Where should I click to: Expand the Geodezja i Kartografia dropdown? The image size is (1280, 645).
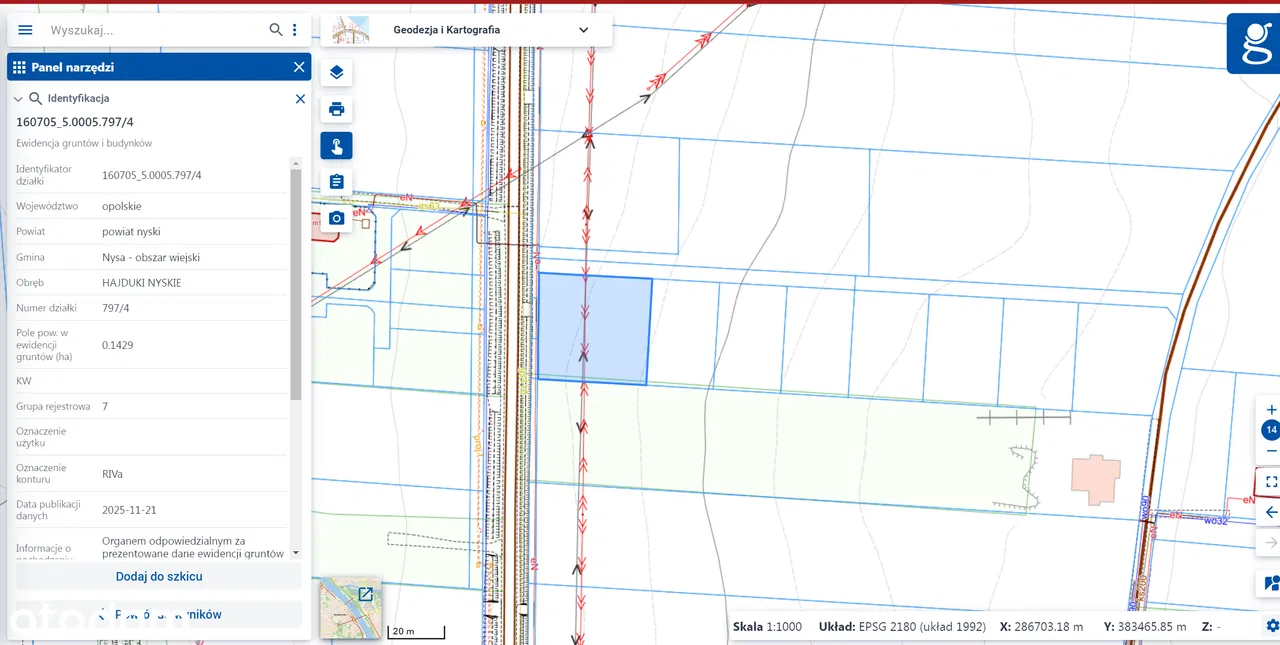(x=584, y=30)
